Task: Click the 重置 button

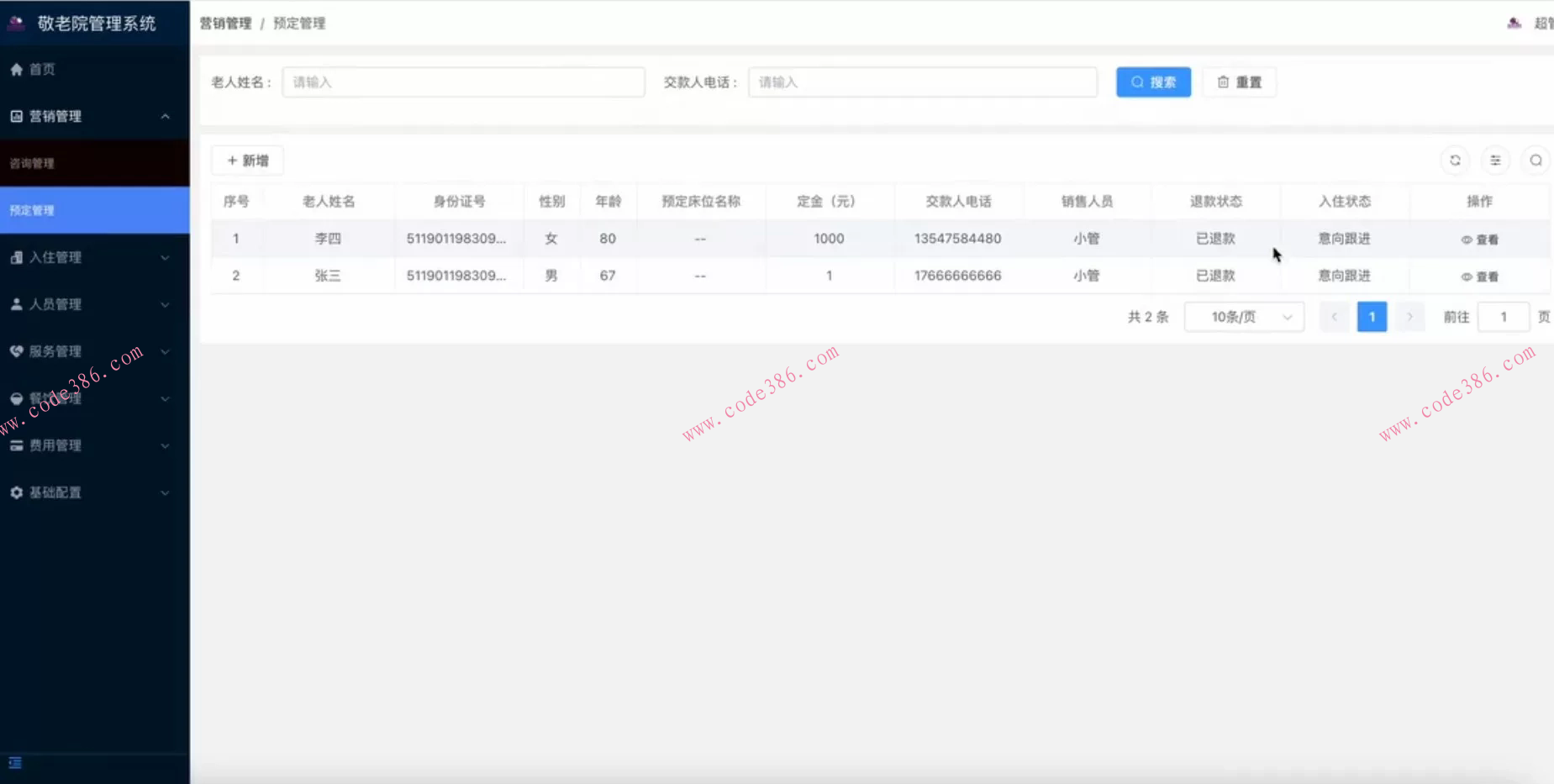Action: pyautogui.click(x=1239, y=82)
